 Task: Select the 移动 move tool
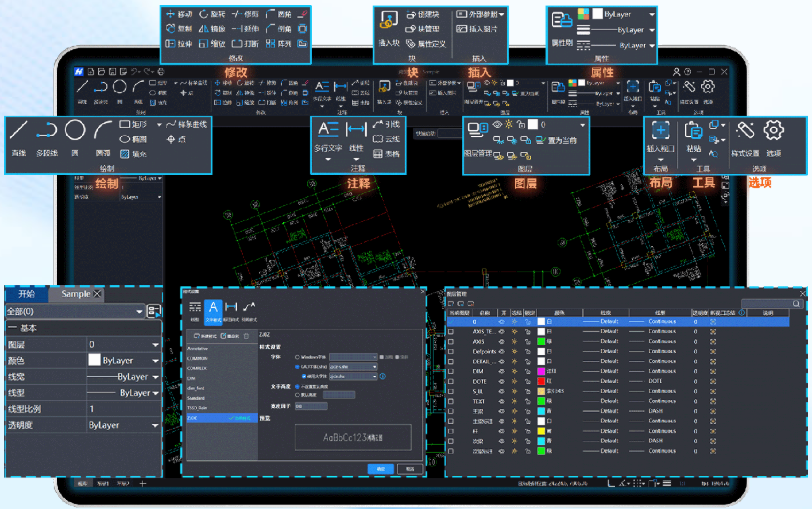(x=180, y=14)
